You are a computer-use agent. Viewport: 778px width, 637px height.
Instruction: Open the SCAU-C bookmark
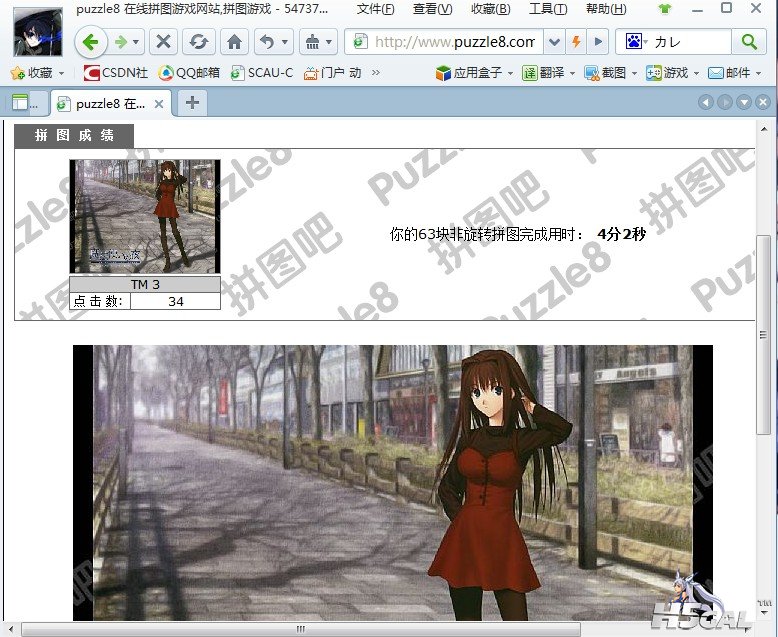pos(262,73)
